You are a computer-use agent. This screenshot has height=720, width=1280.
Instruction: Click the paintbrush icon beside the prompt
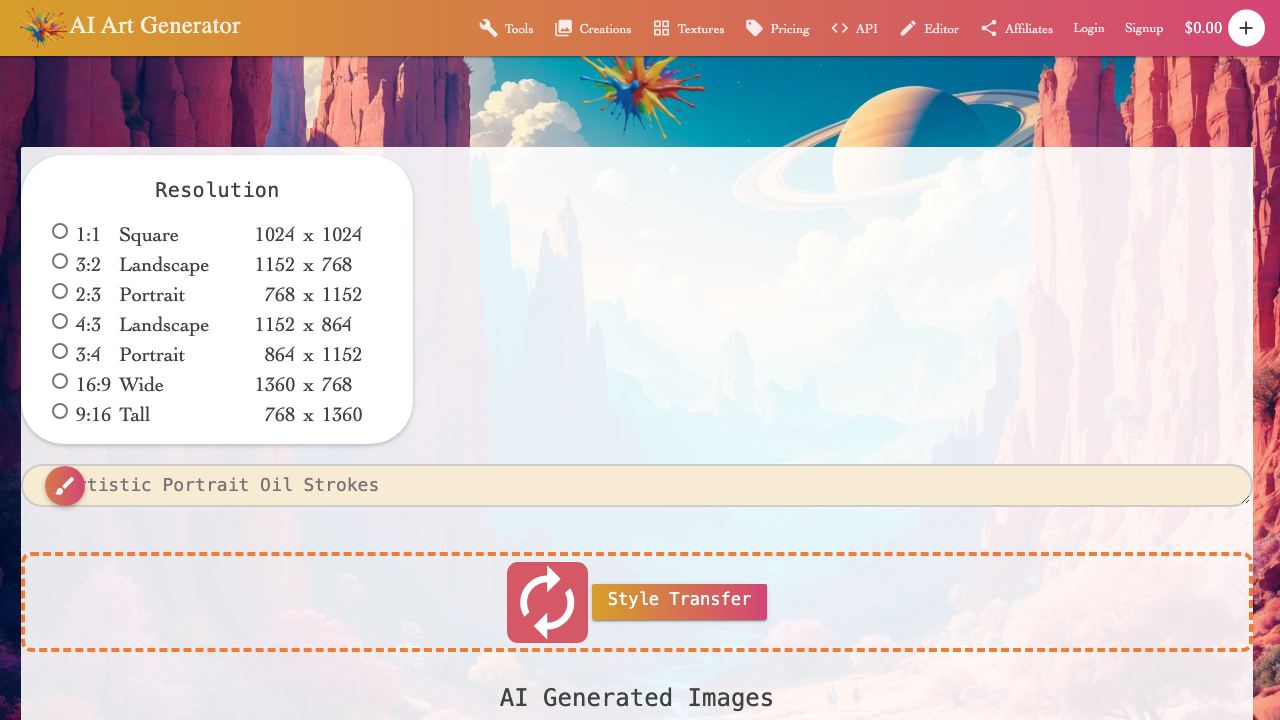point(65,486)
